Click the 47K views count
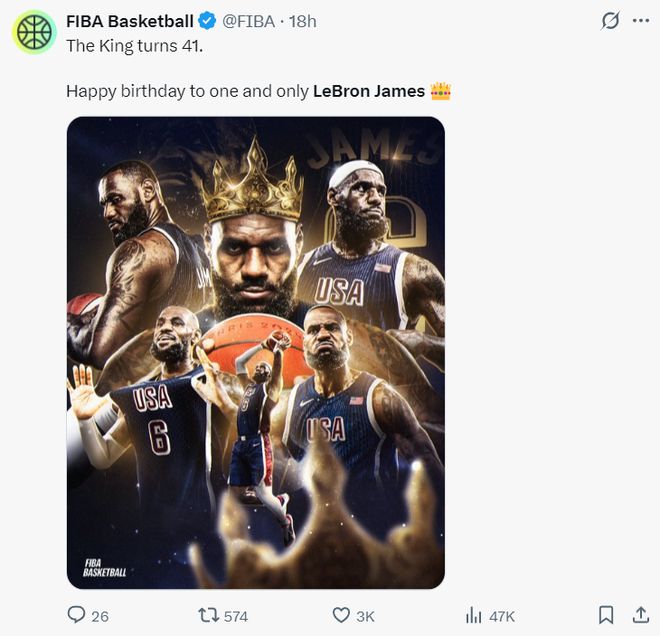Screen dimensions: 660x636 point(501,616)
